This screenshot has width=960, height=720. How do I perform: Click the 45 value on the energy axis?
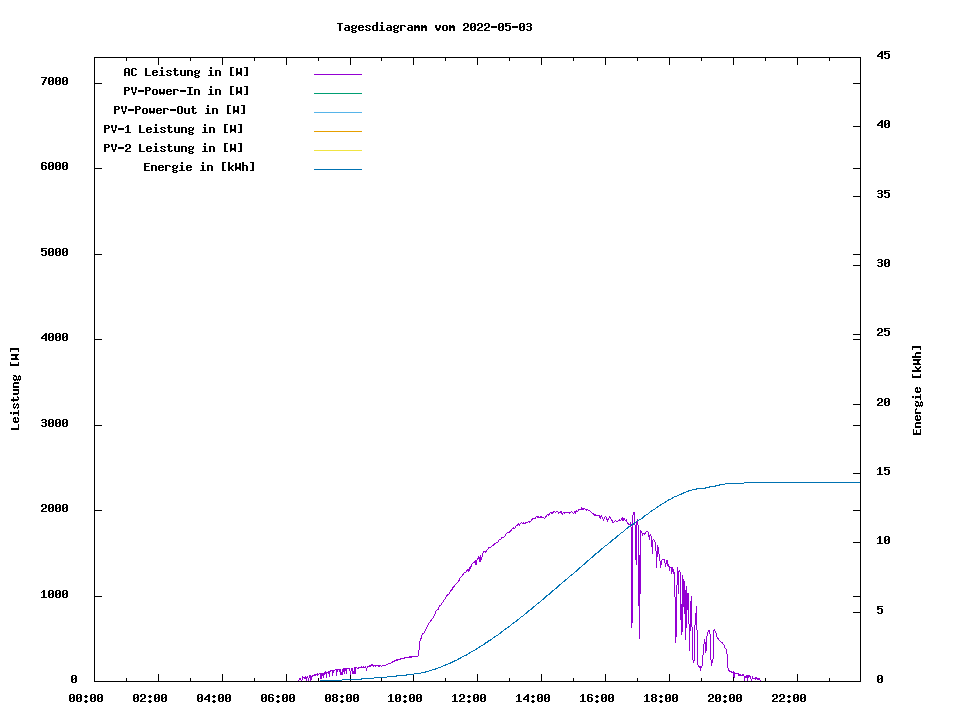coord(883,56)
